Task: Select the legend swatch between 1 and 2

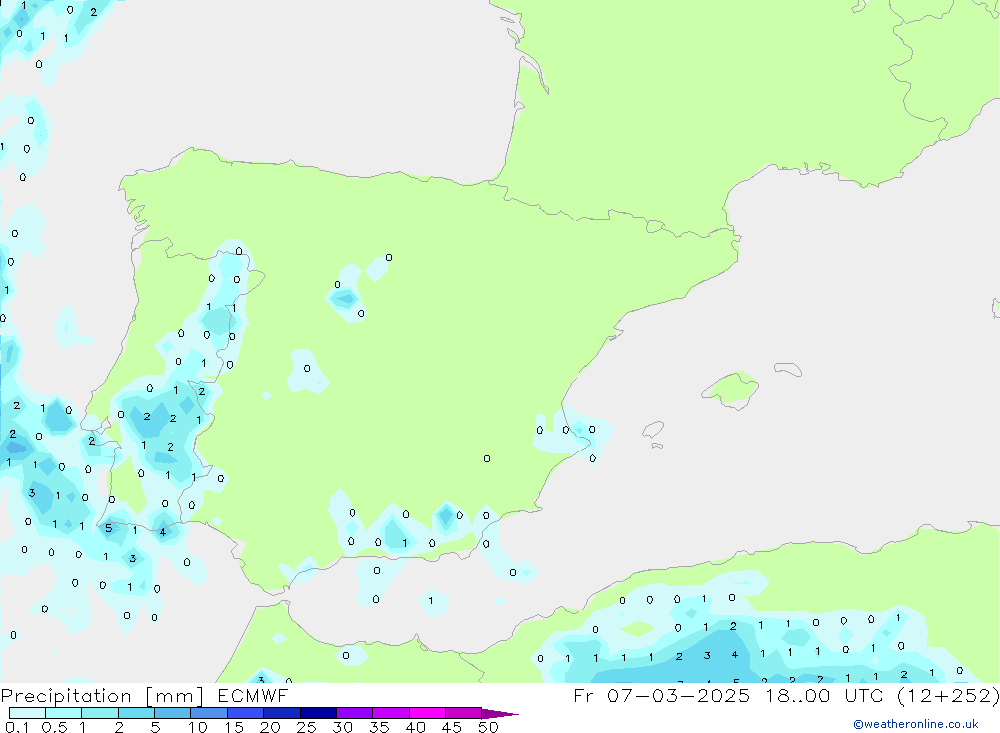Action: (100, 713)
